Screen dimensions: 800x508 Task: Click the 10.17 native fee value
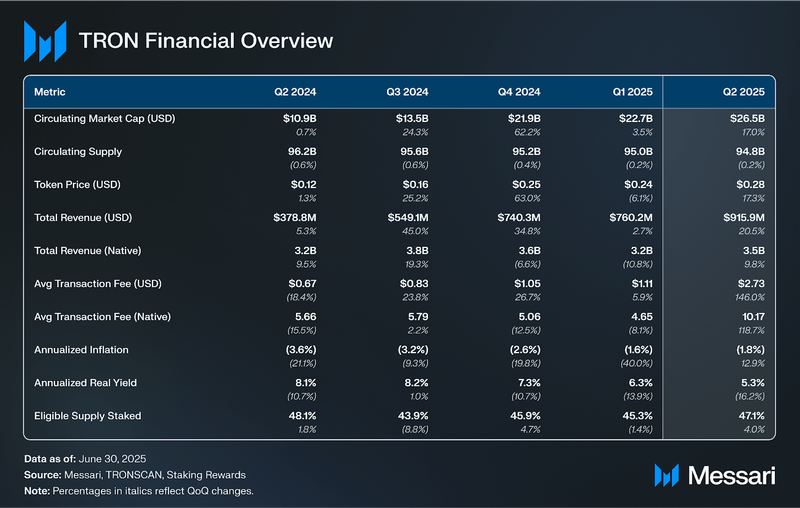(x=753, y=317)
